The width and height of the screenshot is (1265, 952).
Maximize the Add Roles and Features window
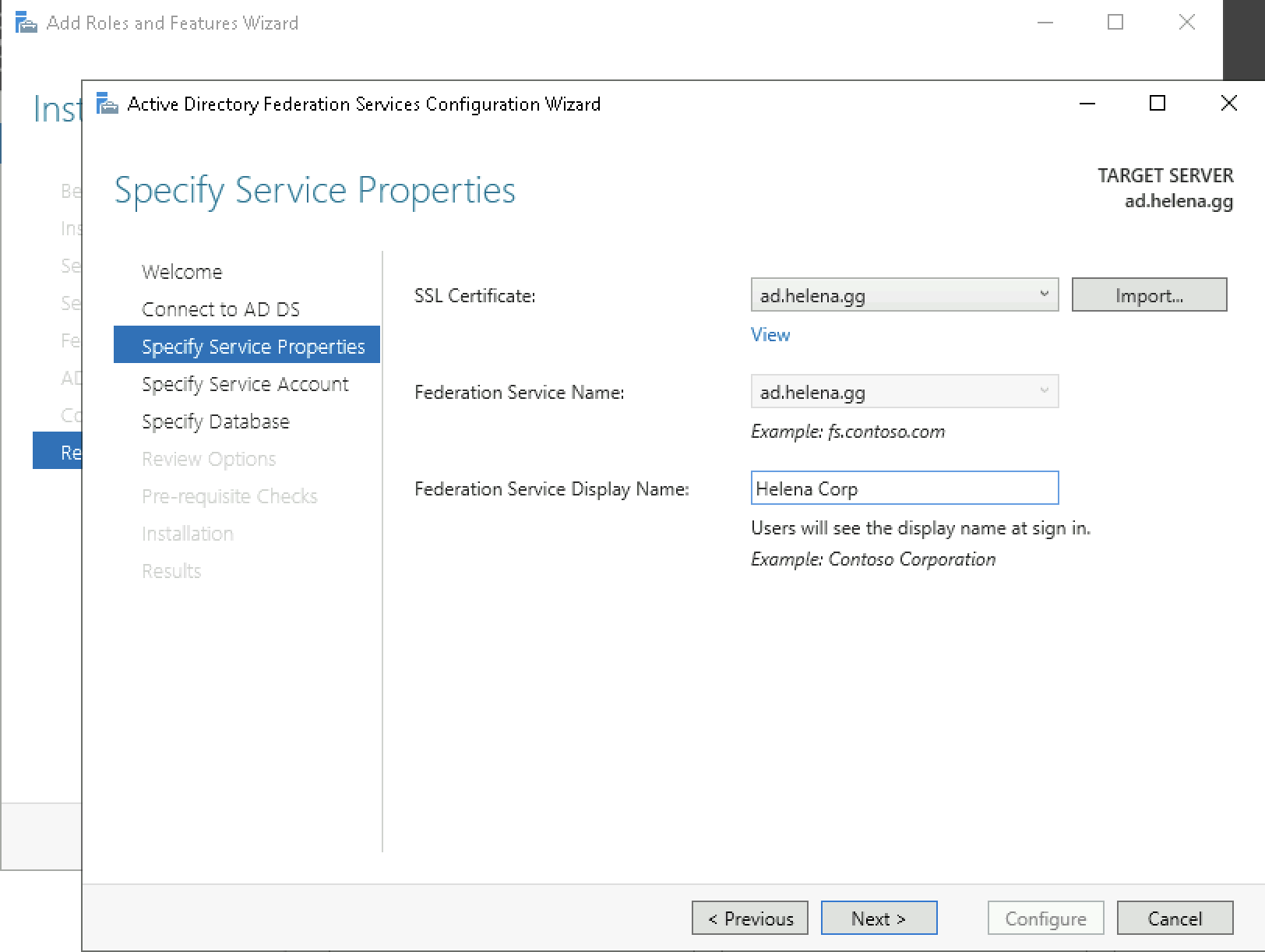click(x=1115, y=23)
